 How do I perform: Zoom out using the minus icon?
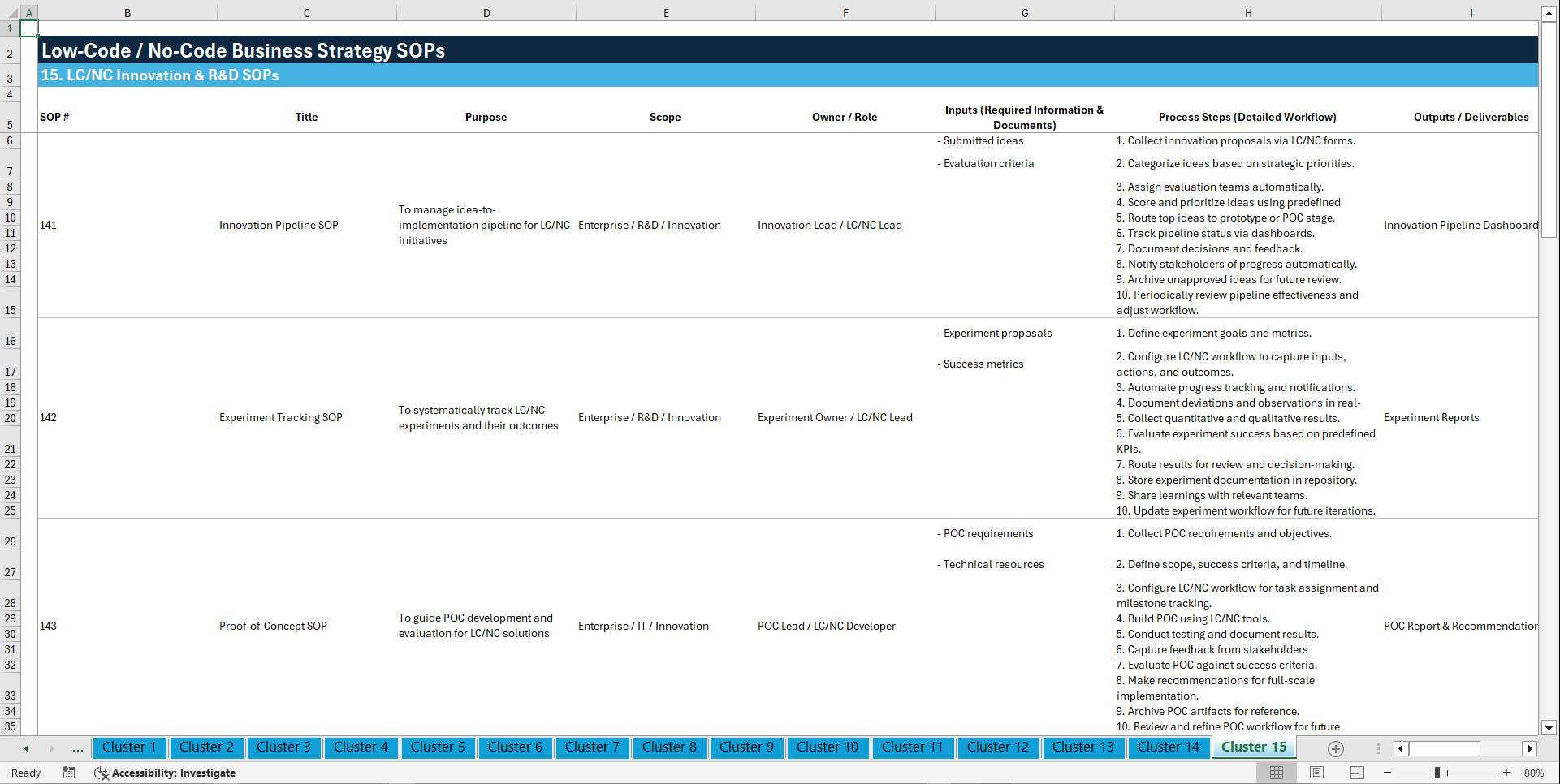point(1388,773)
